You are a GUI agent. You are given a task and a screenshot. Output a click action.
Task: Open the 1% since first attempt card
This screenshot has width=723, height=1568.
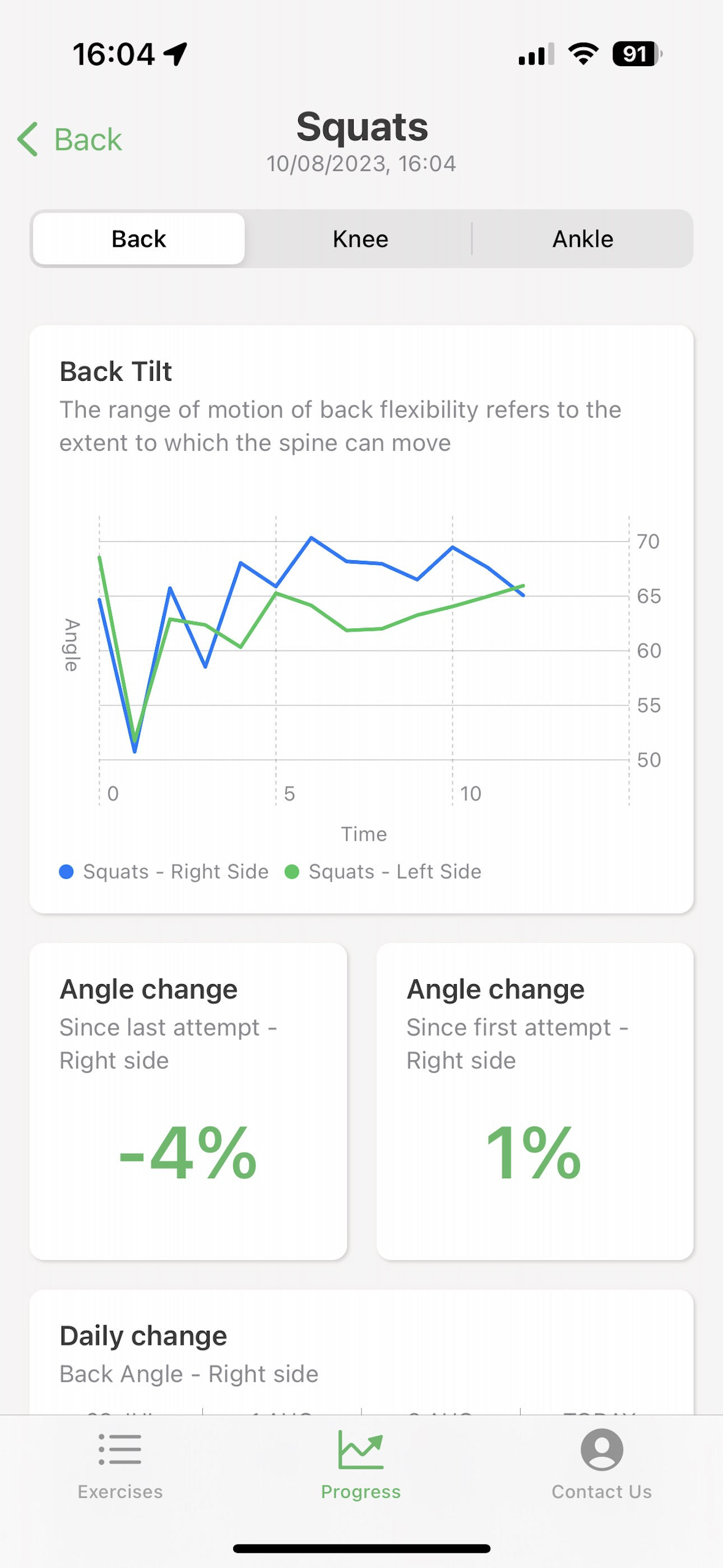pos(535,1101)
